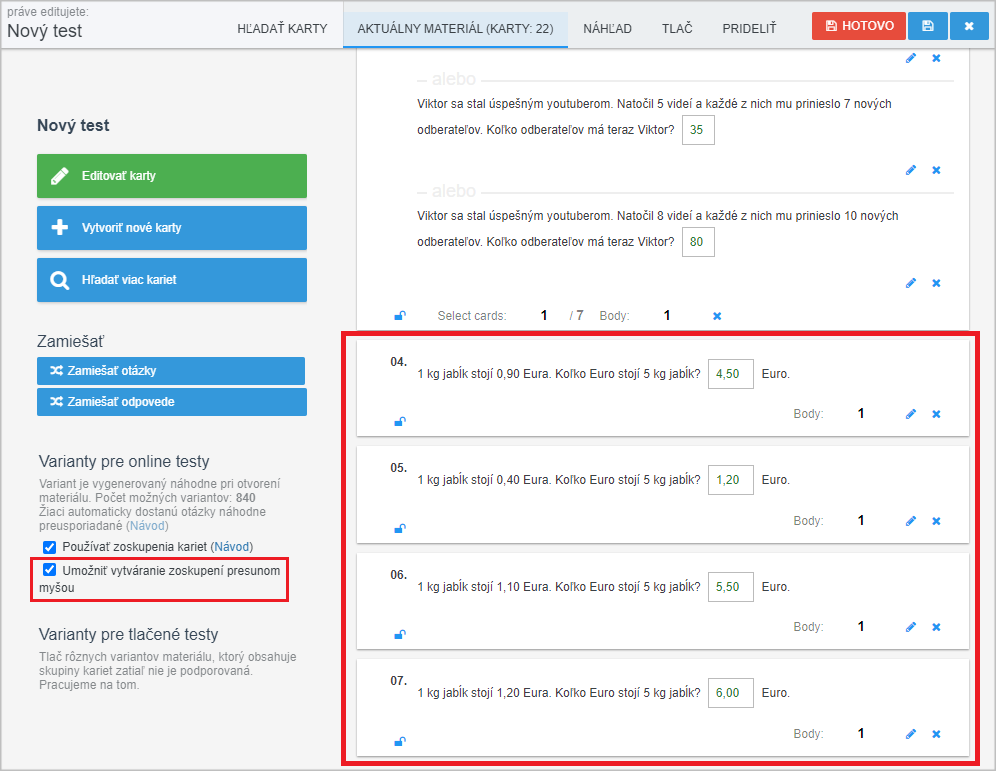Click the lock icon next to Select cards
Viewport: 996px width, 771px height.
click(400, 316)
